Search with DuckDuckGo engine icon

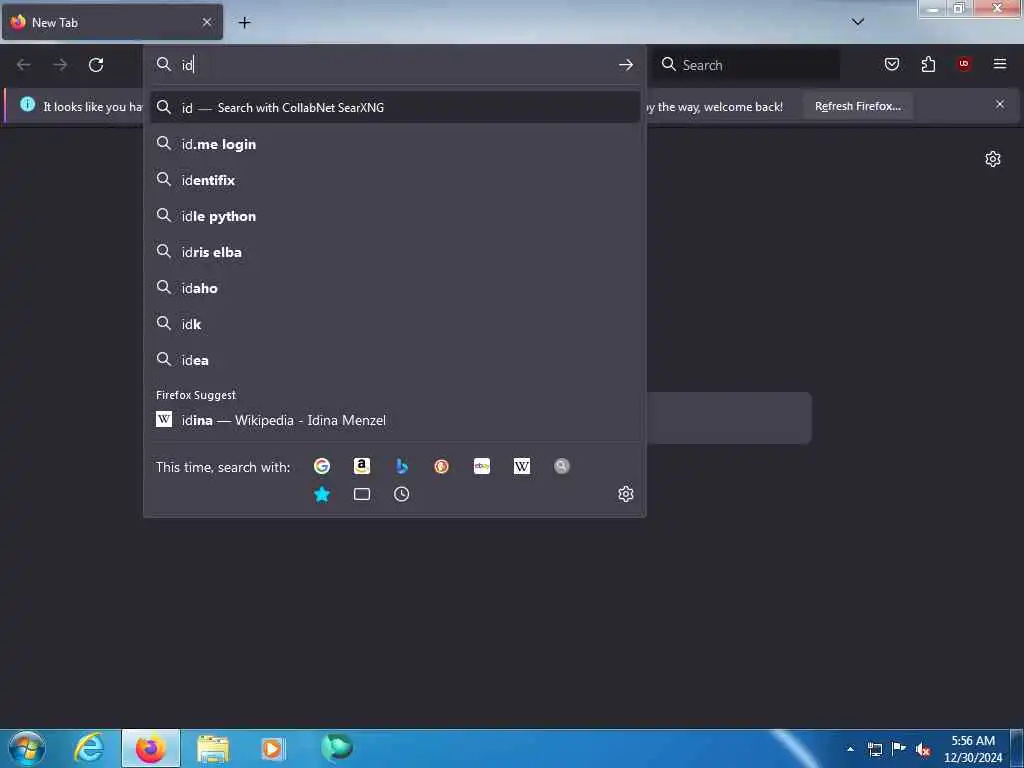click(441, 466)
